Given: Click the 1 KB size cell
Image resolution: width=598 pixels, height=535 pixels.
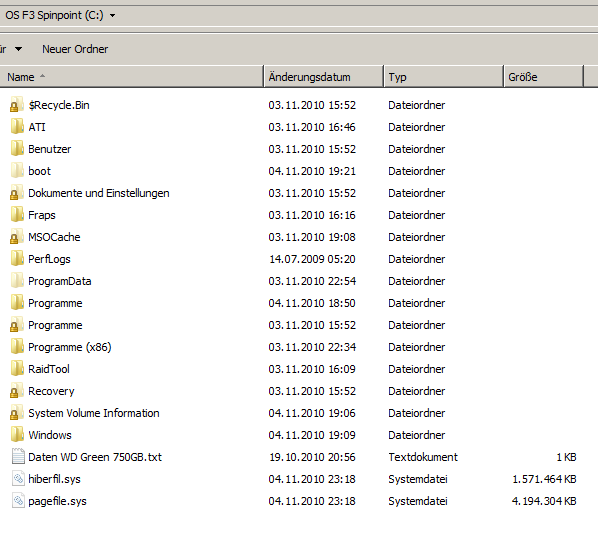Looking at the screenshot, I should 566,457.
